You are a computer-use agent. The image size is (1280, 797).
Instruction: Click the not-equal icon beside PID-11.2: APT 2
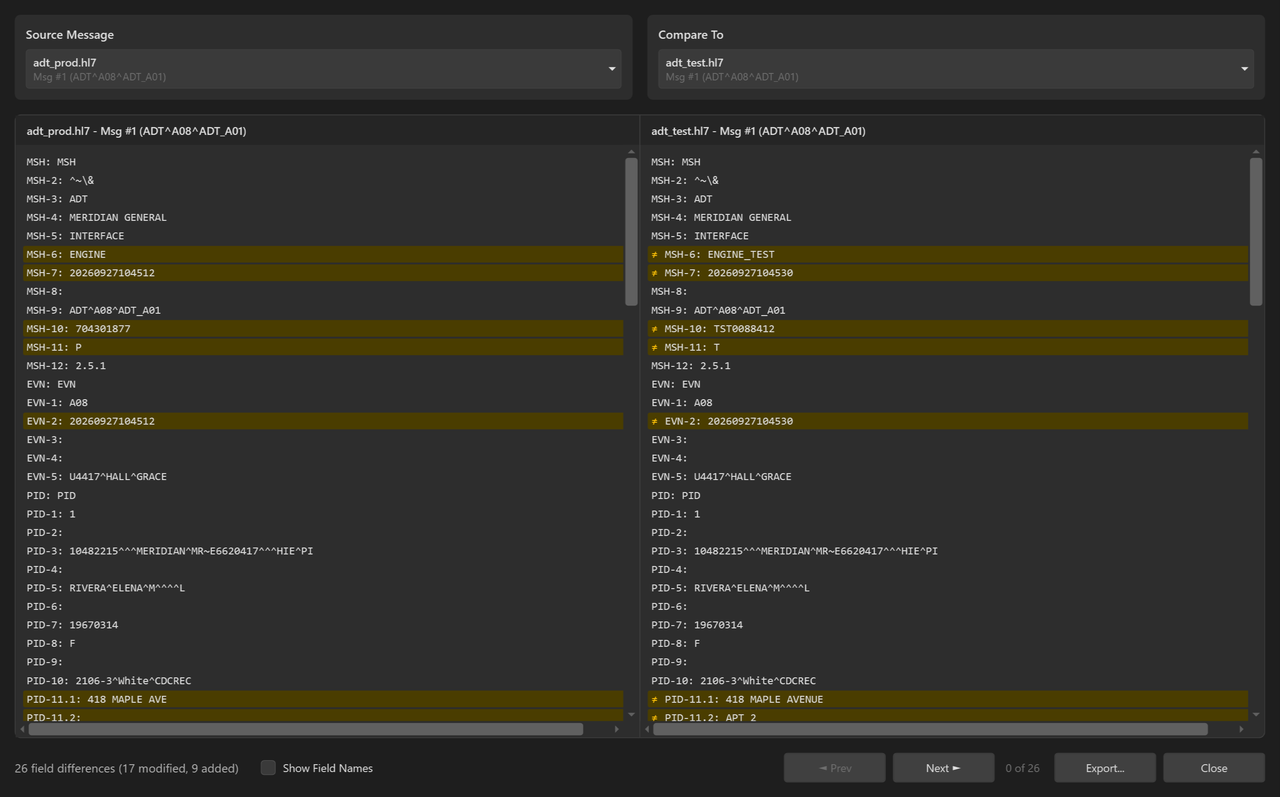[x=654, y=717]
